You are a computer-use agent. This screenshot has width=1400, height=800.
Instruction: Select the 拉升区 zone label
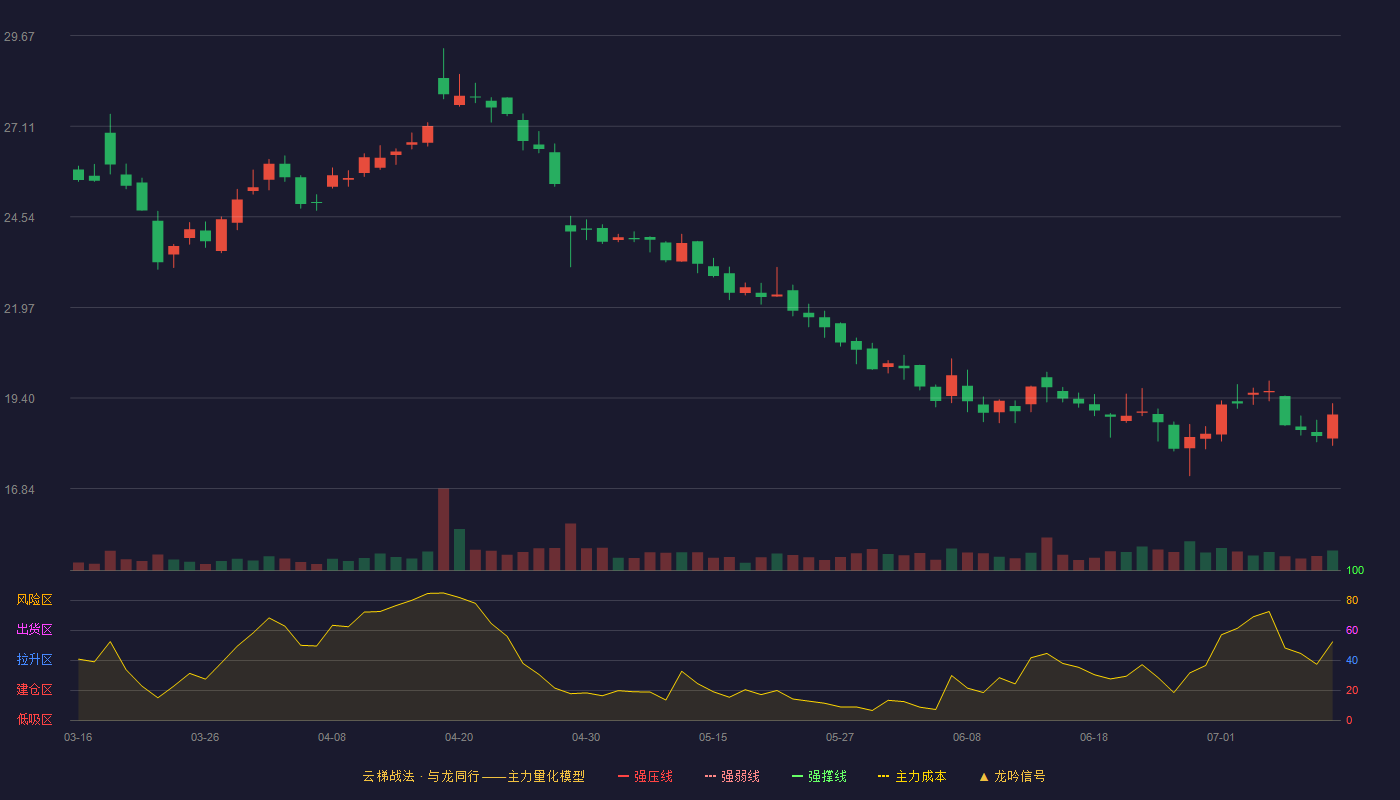point(34,660)
